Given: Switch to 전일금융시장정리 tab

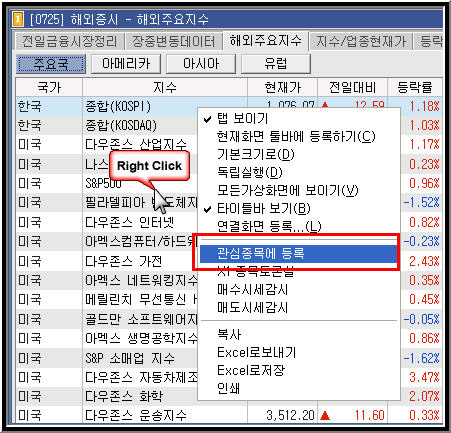Looking at the screenshot, I should tap(69, 42).
